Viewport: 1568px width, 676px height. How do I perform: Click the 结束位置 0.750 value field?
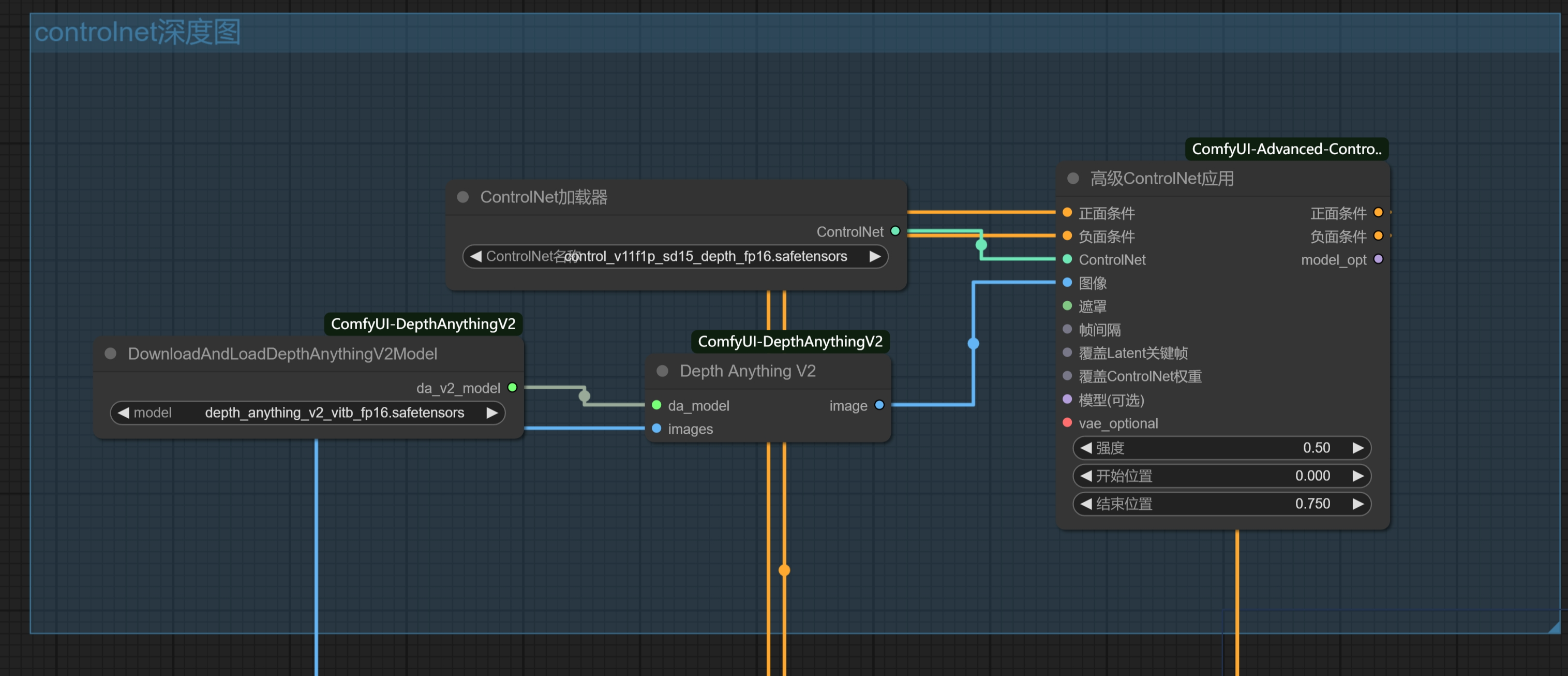[x=1221, y=504]
